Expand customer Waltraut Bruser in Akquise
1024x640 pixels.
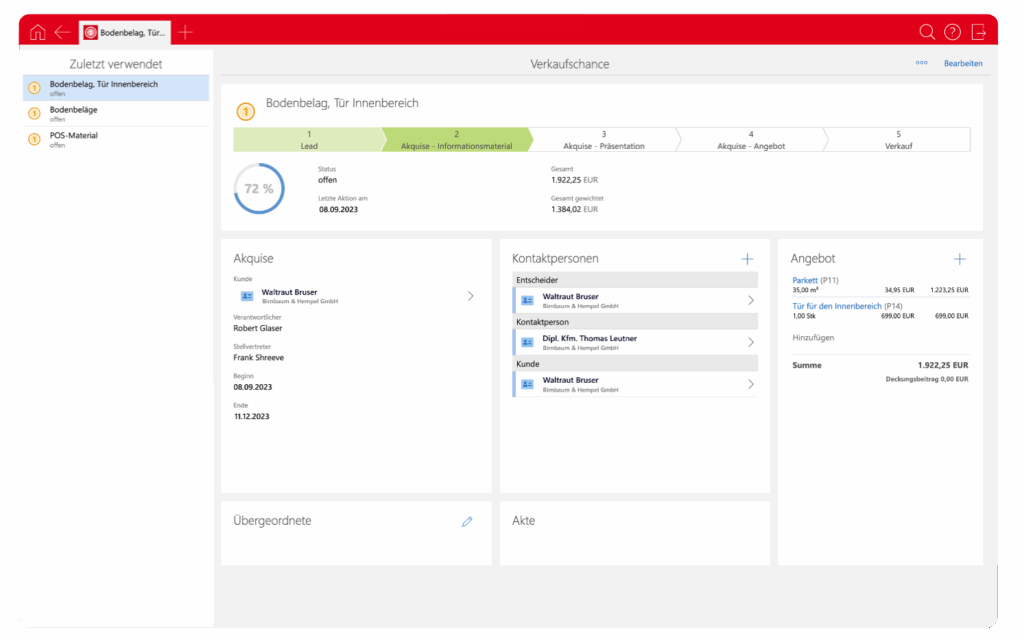(x=471, y=296)
